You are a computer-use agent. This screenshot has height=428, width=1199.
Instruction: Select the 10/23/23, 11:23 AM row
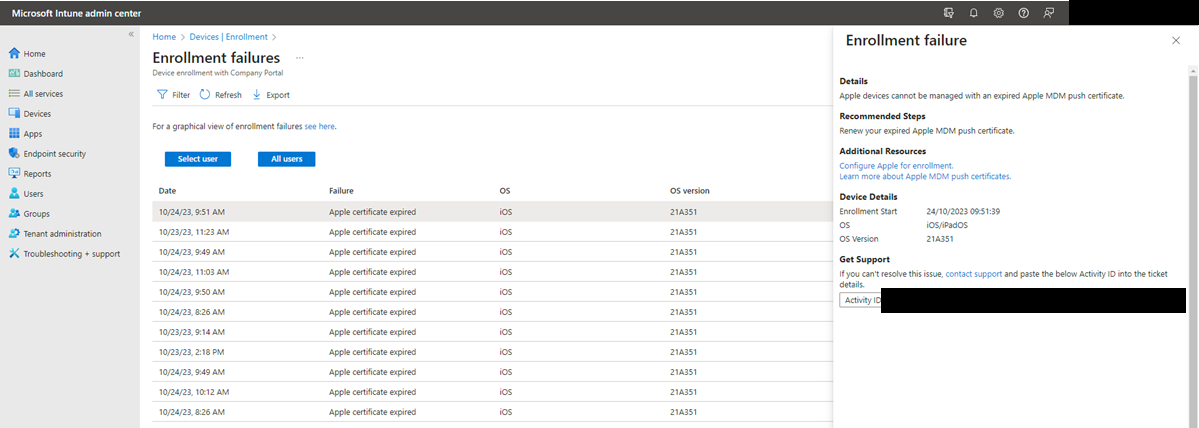(492, 232)
